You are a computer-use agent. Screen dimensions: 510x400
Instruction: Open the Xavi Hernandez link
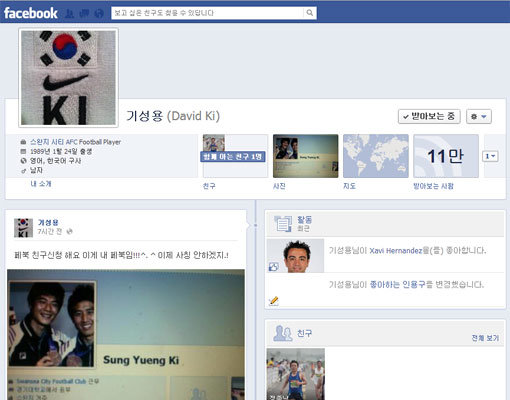396,251
